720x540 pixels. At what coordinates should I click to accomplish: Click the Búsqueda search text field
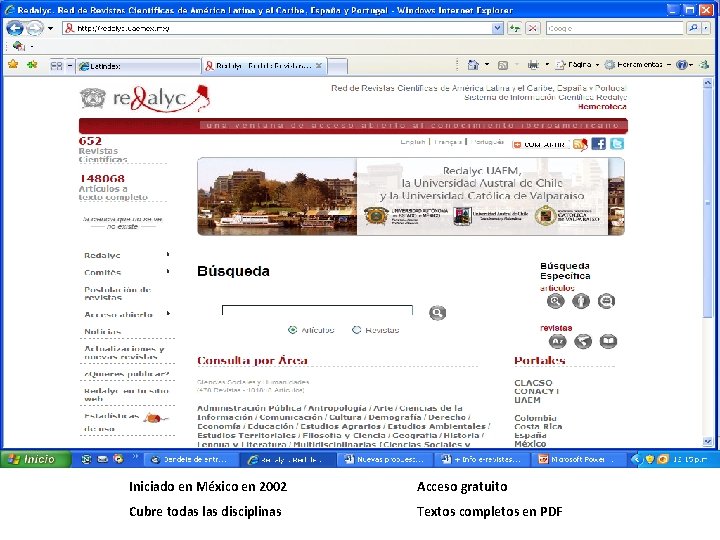pos(317,311)
